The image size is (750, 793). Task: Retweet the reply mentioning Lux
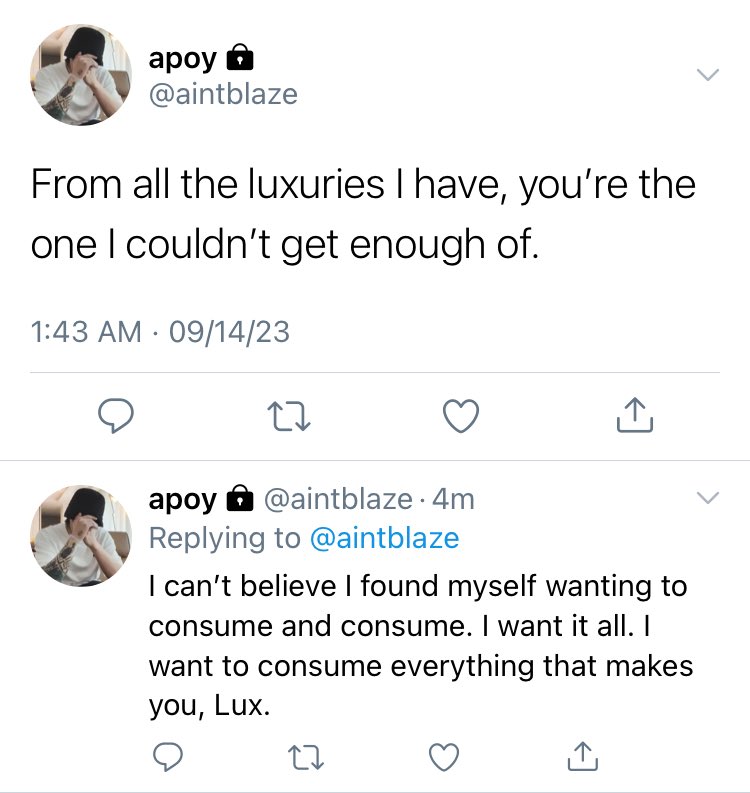[305, 757]
